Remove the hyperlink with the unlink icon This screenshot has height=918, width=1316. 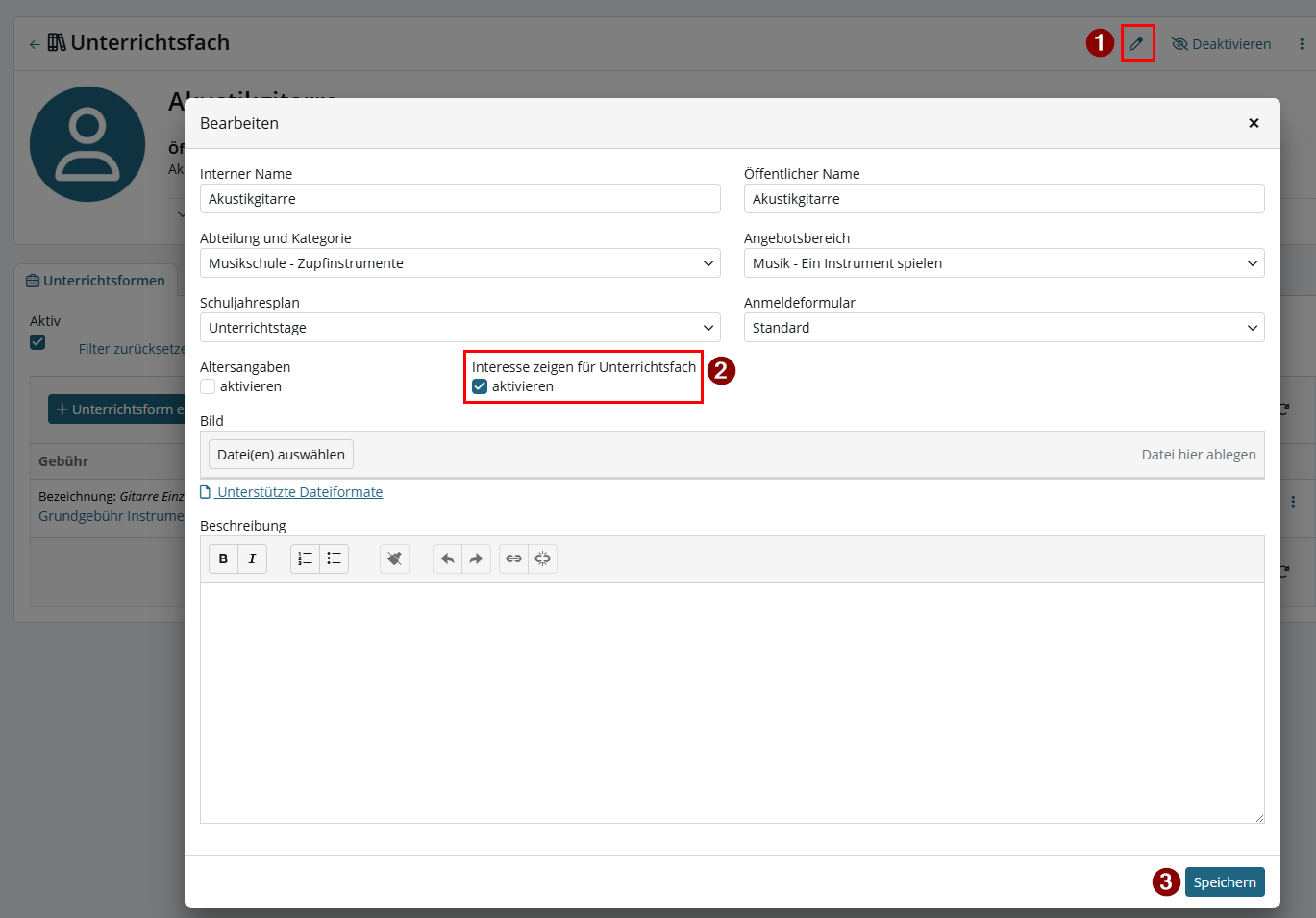click(542, 558)
